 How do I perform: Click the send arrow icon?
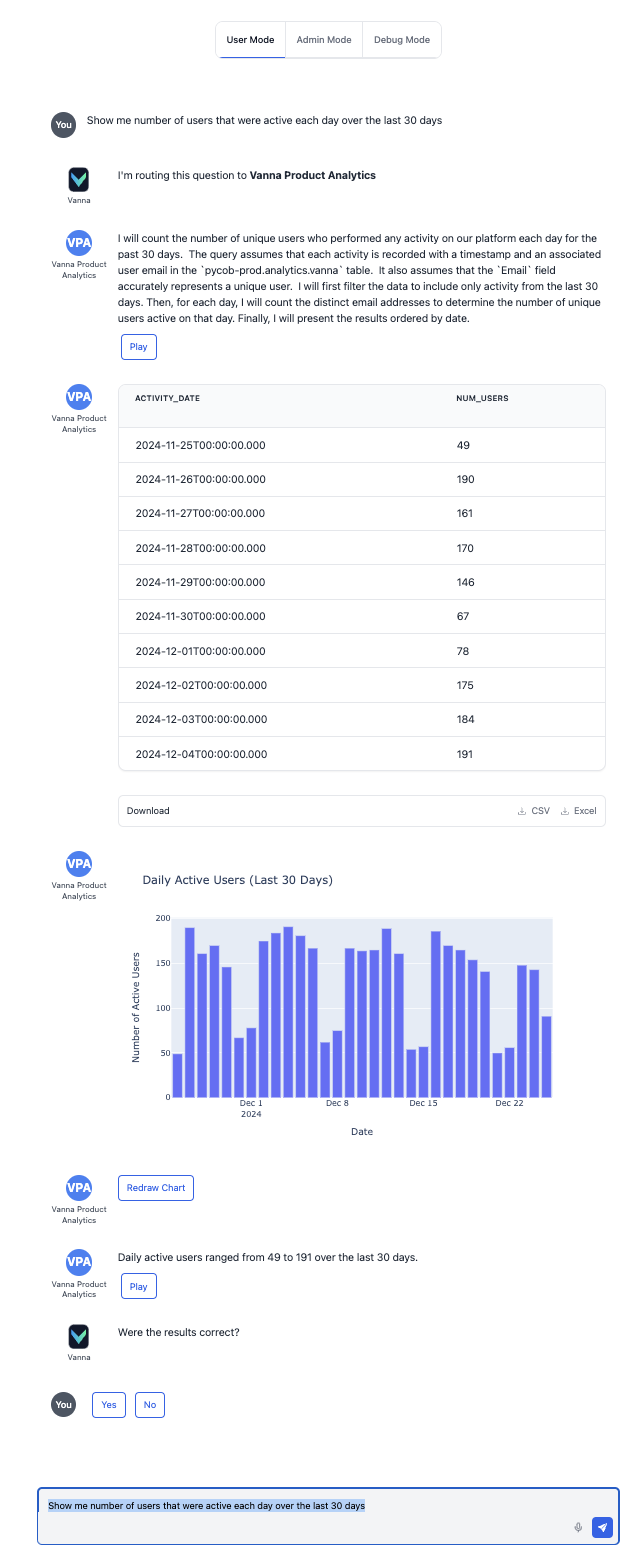click(602, 1527)
